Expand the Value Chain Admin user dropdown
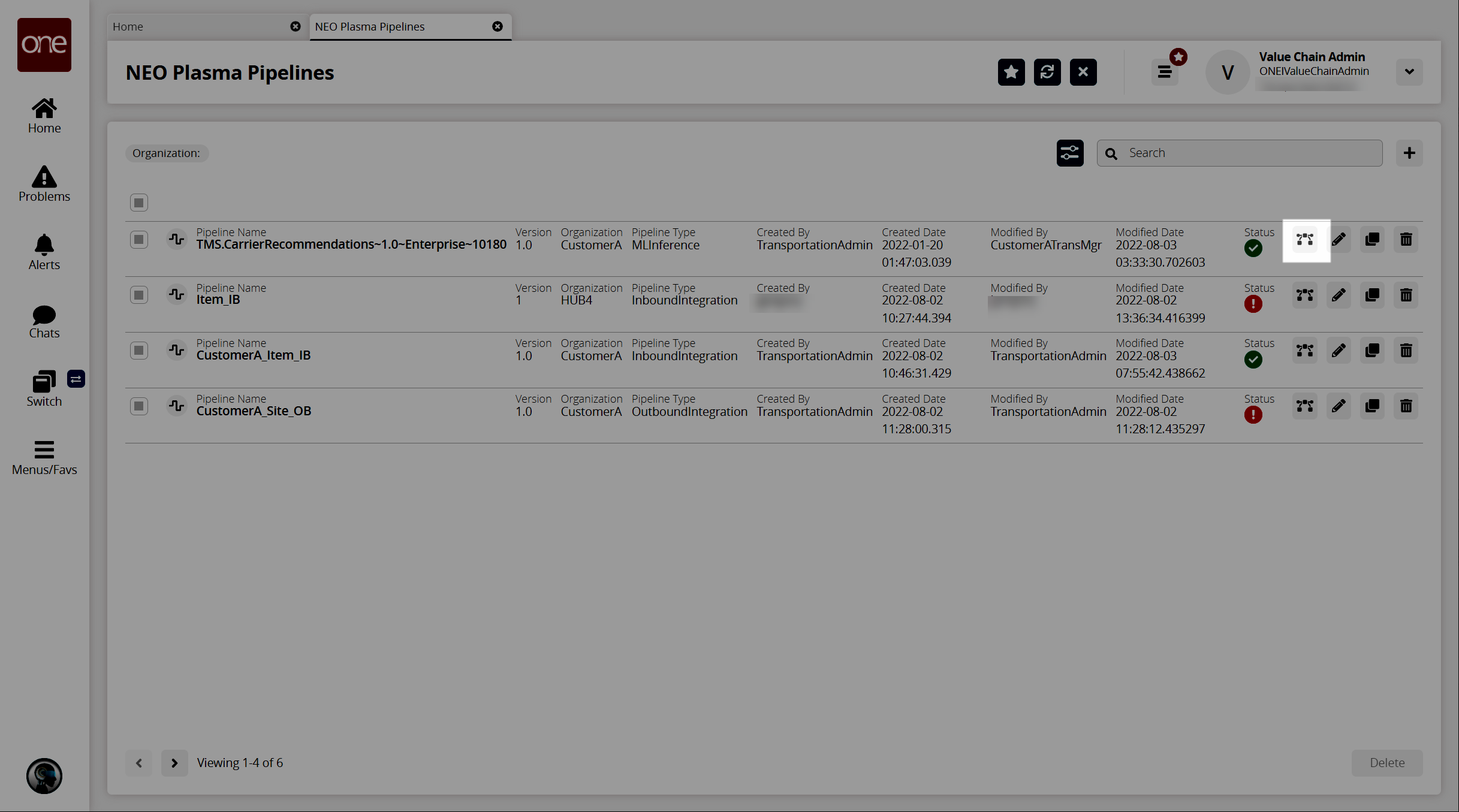 [1409, 72]
